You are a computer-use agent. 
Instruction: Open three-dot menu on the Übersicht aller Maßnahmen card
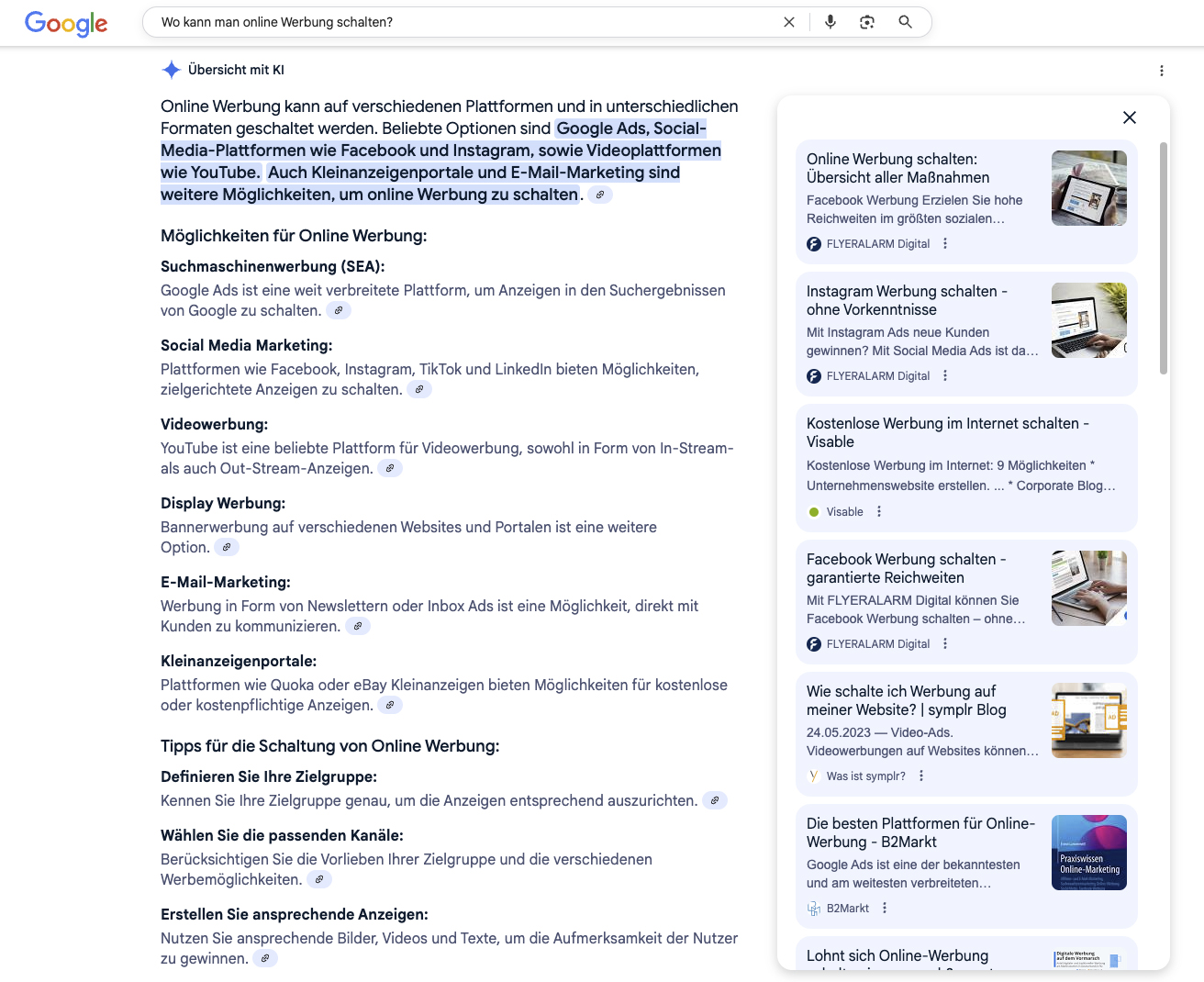click(945, 244)
